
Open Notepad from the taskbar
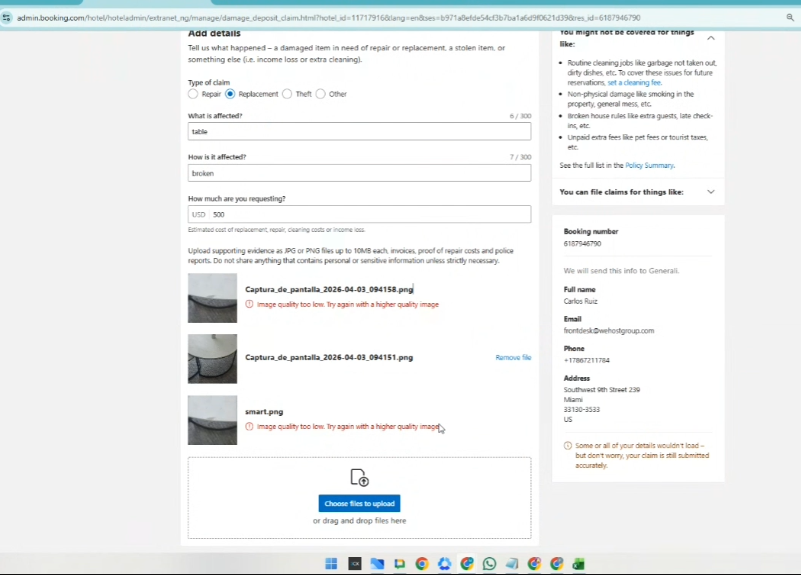click(512, 563)
